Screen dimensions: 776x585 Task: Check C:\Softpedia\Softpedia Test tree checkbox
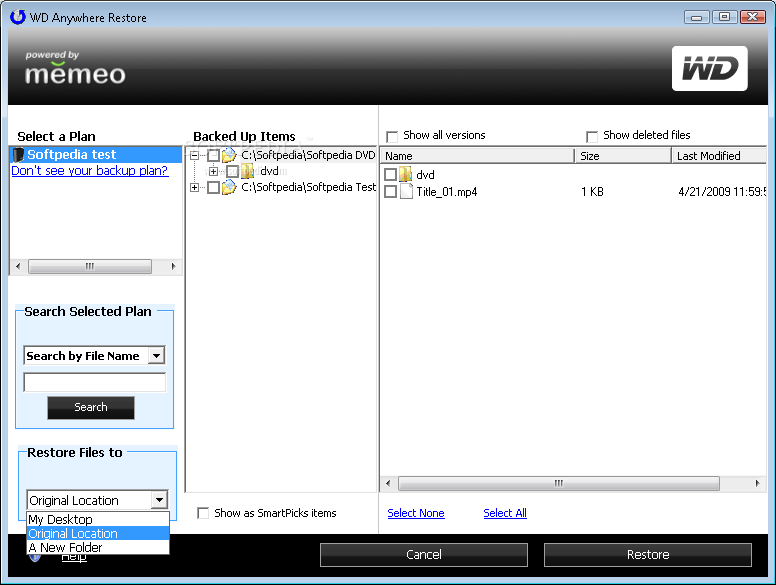[213, 188]
